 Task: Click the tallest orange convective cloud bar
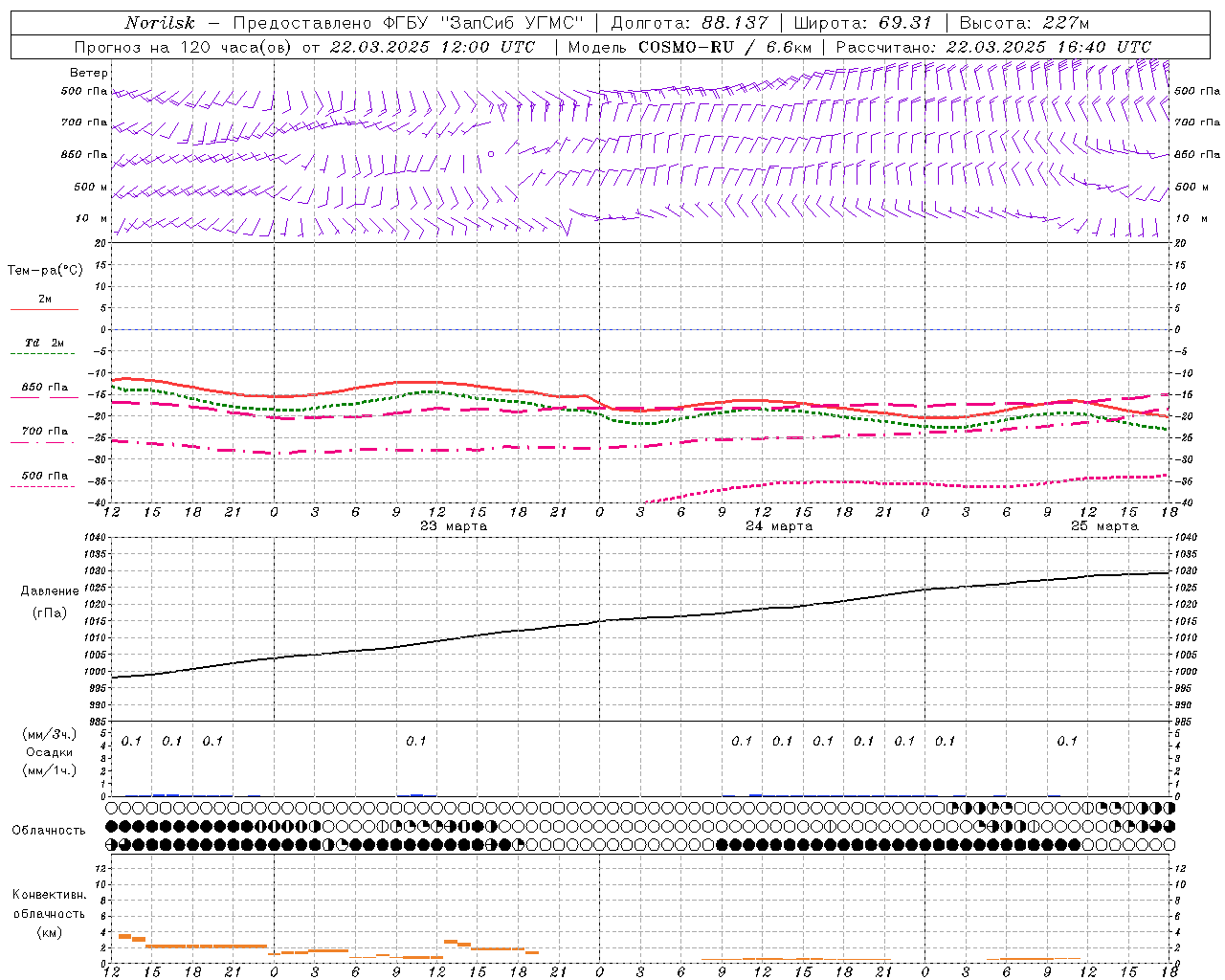point(124,936)
